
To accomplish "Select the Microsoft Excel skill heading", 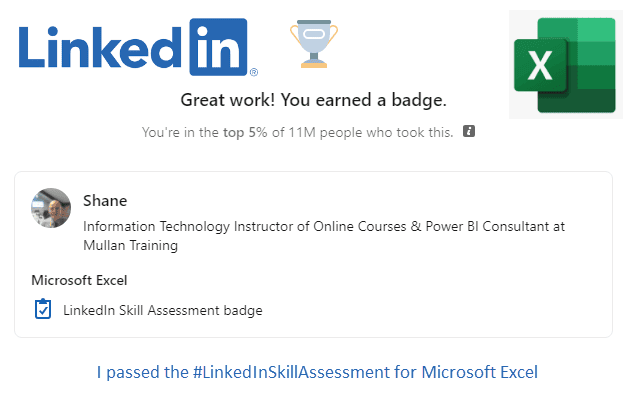I will (x=79, y=280).
